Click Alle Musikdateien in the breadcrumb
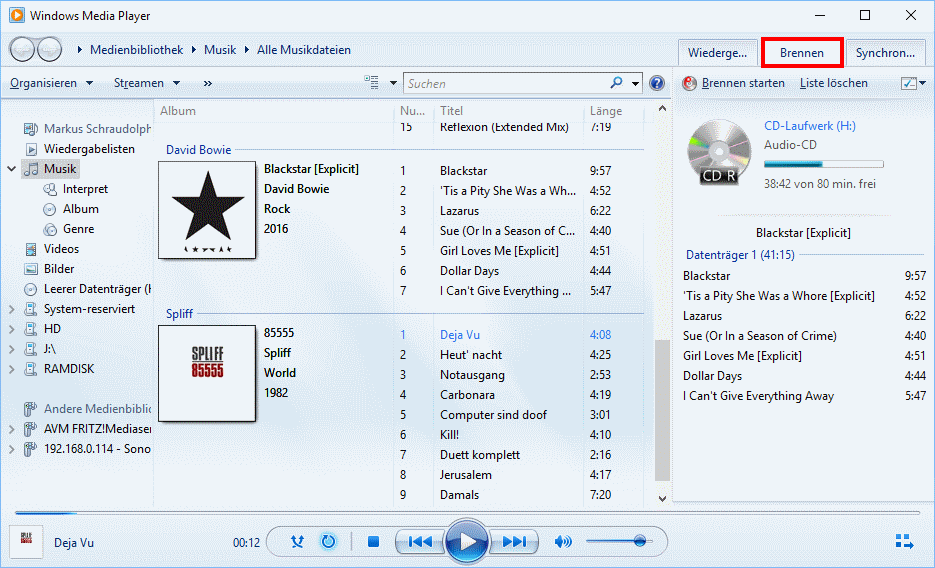This screenshot has height=568, width=935. pos(304,50)
